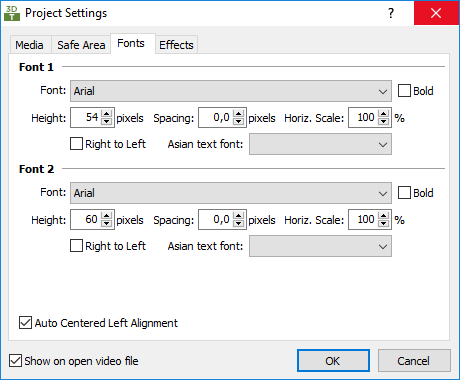
Task: Enable Bold for Font 1
Action: (x=404, y=91)
